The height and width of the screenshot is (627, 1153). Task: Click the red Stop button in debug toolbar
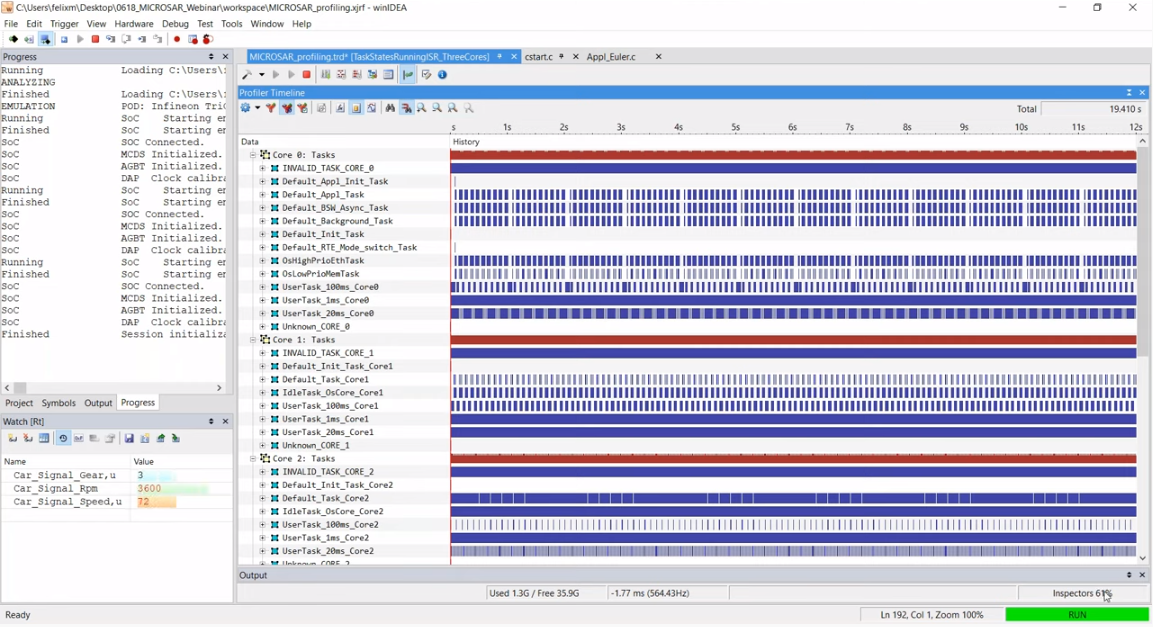95,40
